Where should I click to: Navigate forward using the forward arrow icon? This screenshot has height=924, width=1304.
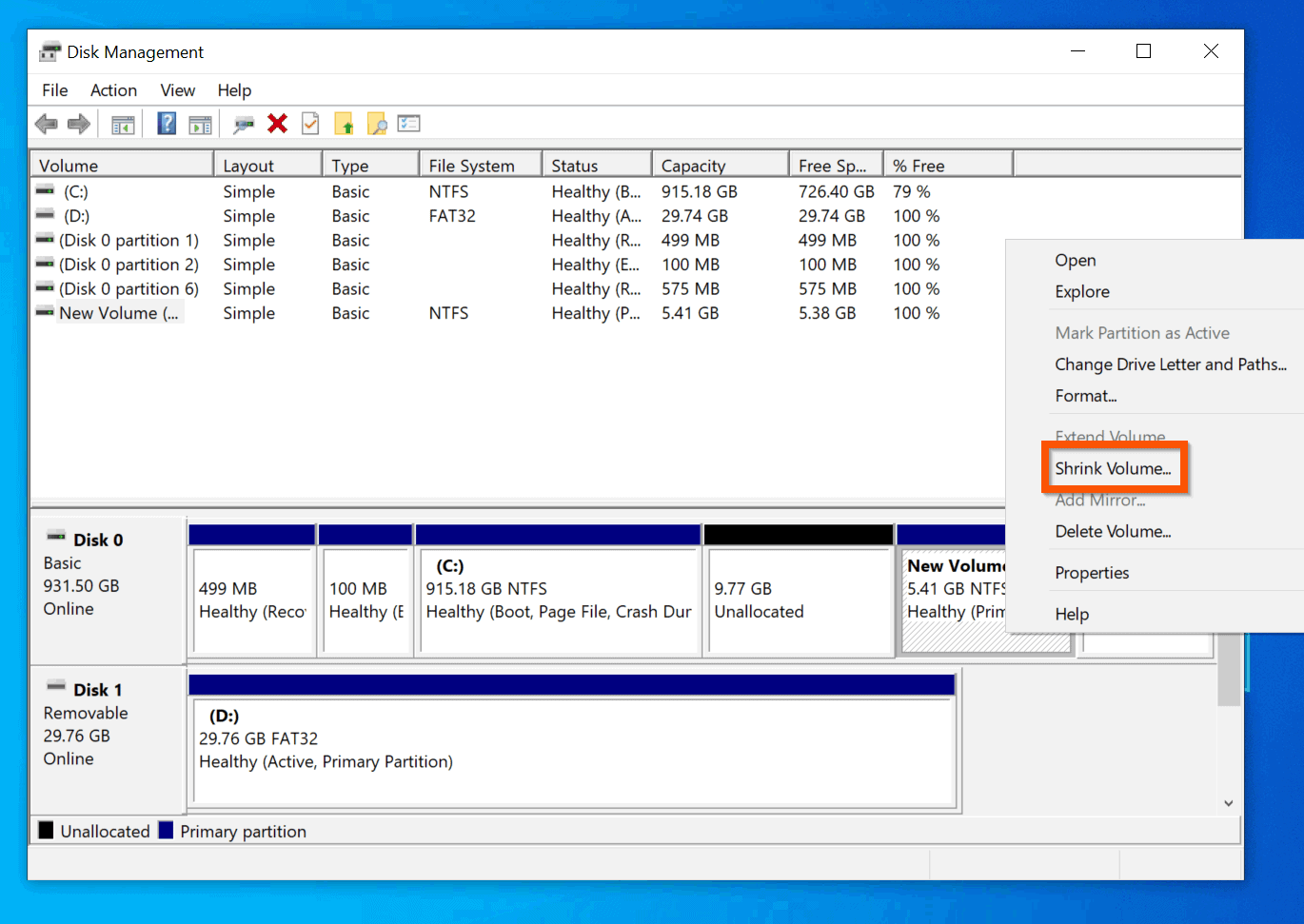pos(79,124)
